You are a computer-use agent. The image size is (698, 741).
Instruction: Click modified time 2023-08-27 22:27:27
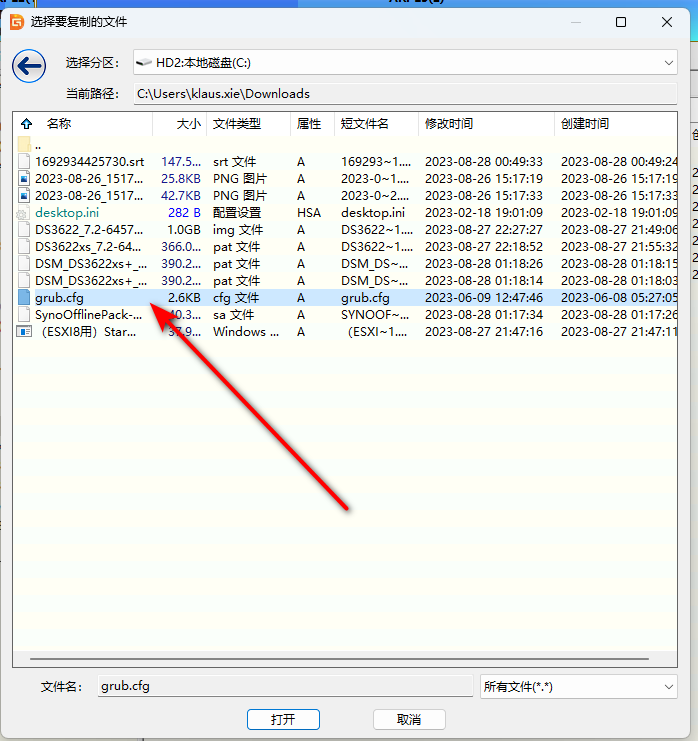484,230
